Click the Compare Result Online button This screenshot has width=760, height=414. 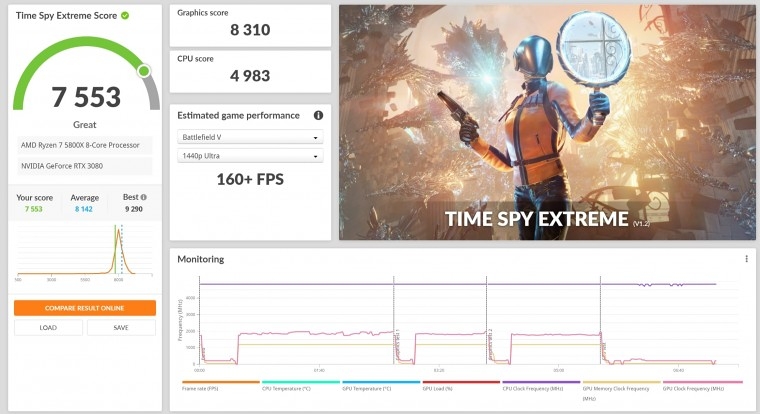tap(85, 308)
